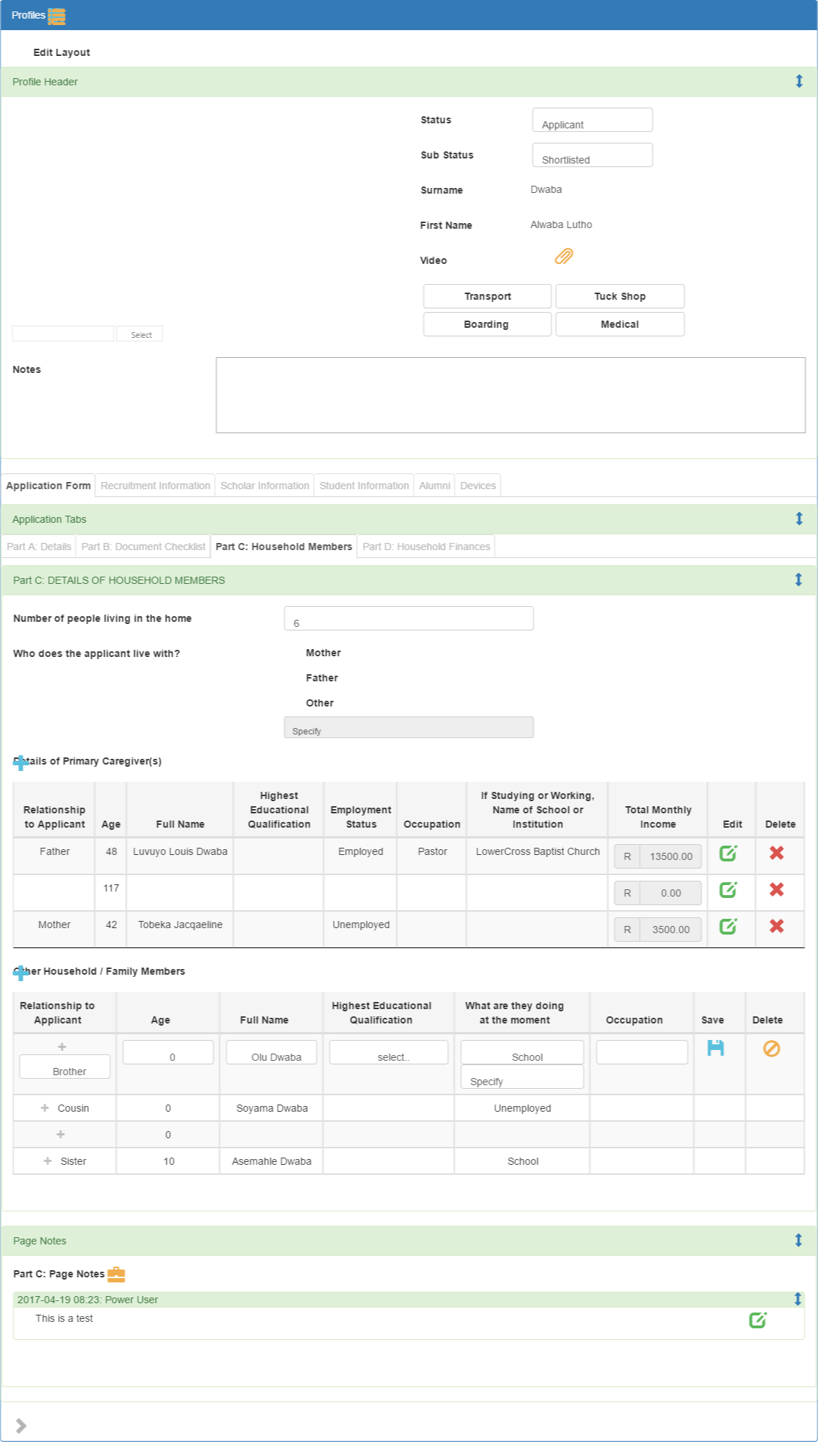Collapse the 2017-04-19 Power User note arrow
Image resolution: width=818 pixels, height=1456 pixels.
pyautogui.click(x=797, y=1299)
